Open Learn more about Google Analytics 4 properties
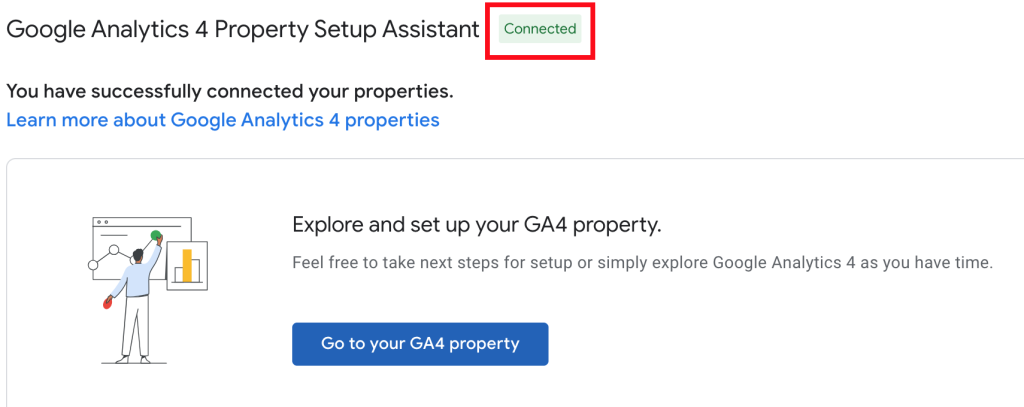Screen dimensions: 1024x407 coord(223,120)
